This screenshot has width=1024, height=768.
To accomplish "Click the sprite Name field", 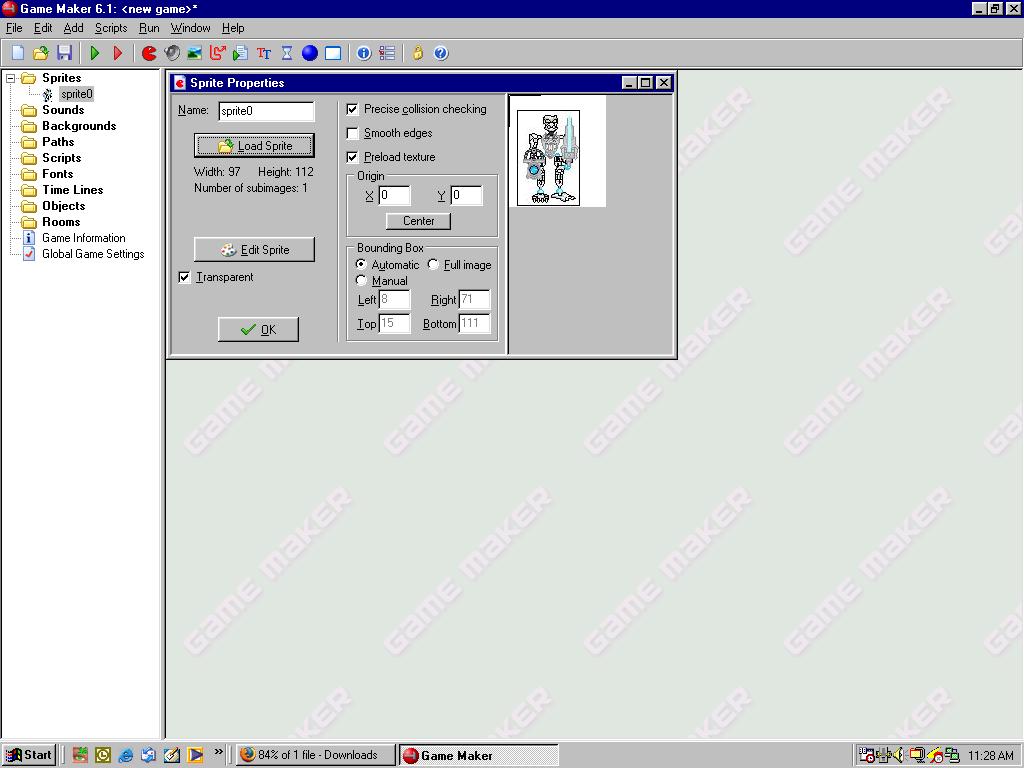I will (266, 111).
